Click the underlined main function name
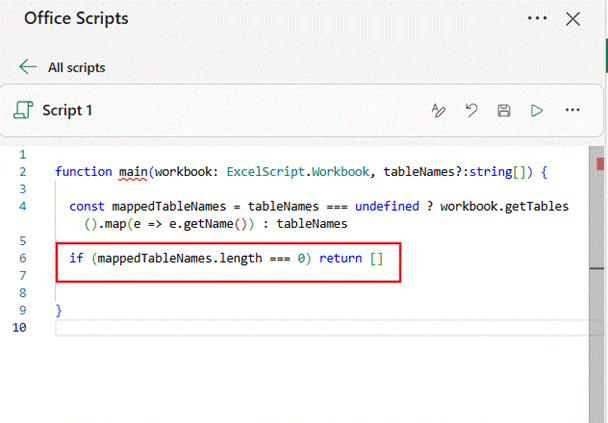The height and width of the screenshot is (423, 608). tap(133, 172)
